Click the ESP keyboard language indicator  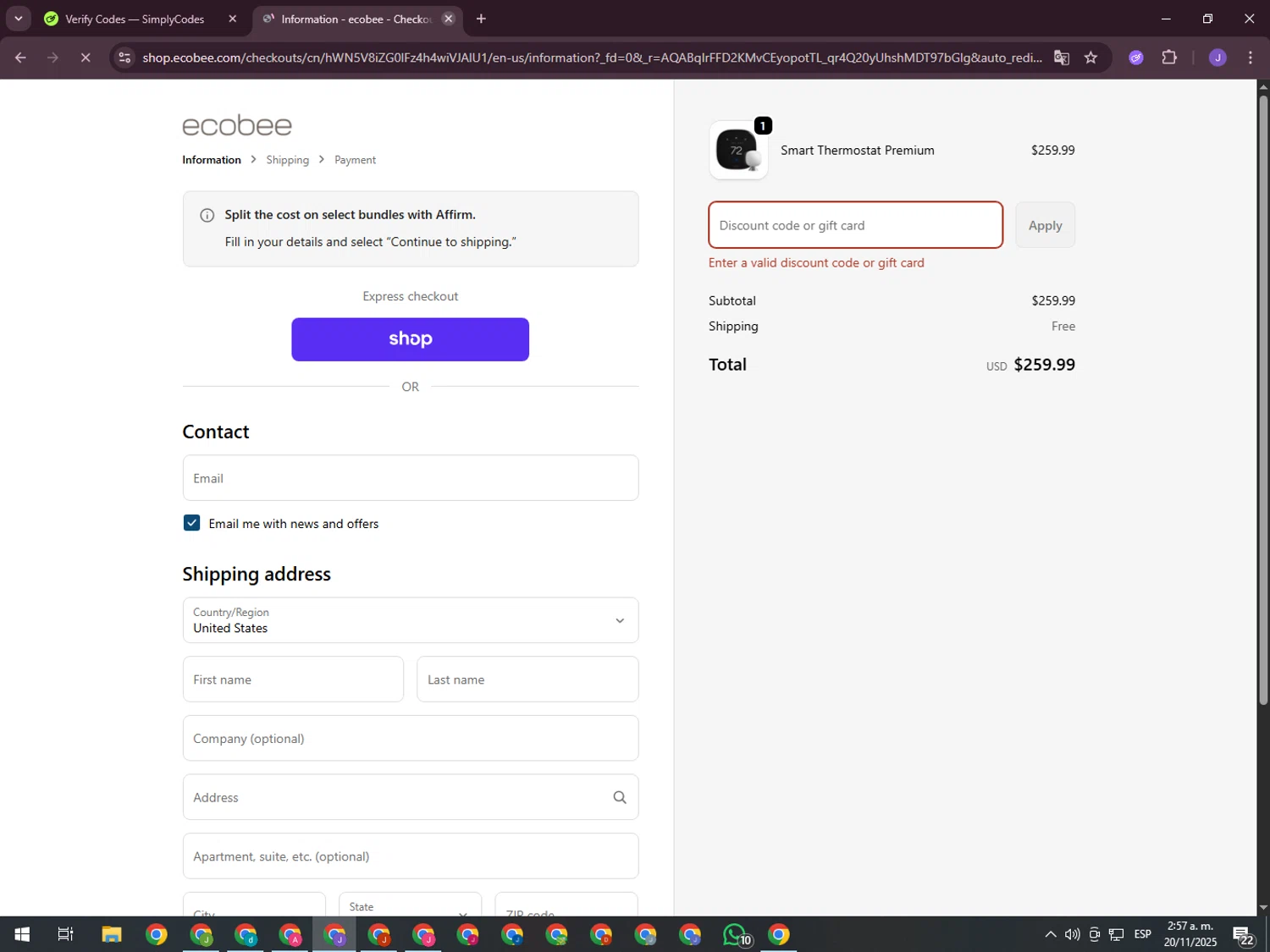click(1142, 934)
